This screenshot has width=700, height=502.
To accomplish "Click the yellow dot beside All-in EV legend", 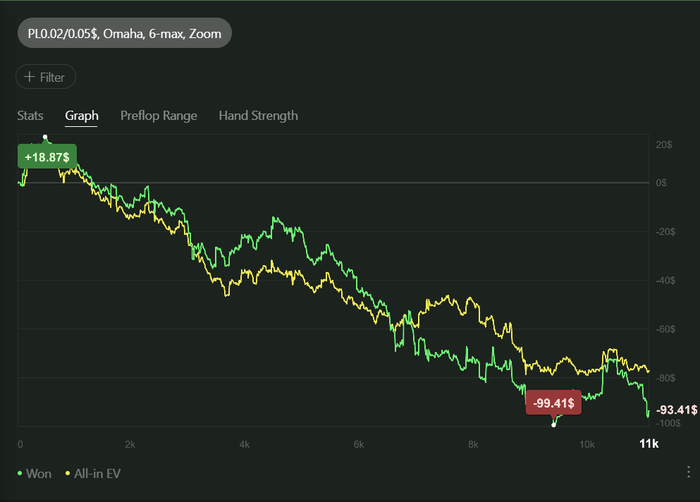I will point(66,472).
